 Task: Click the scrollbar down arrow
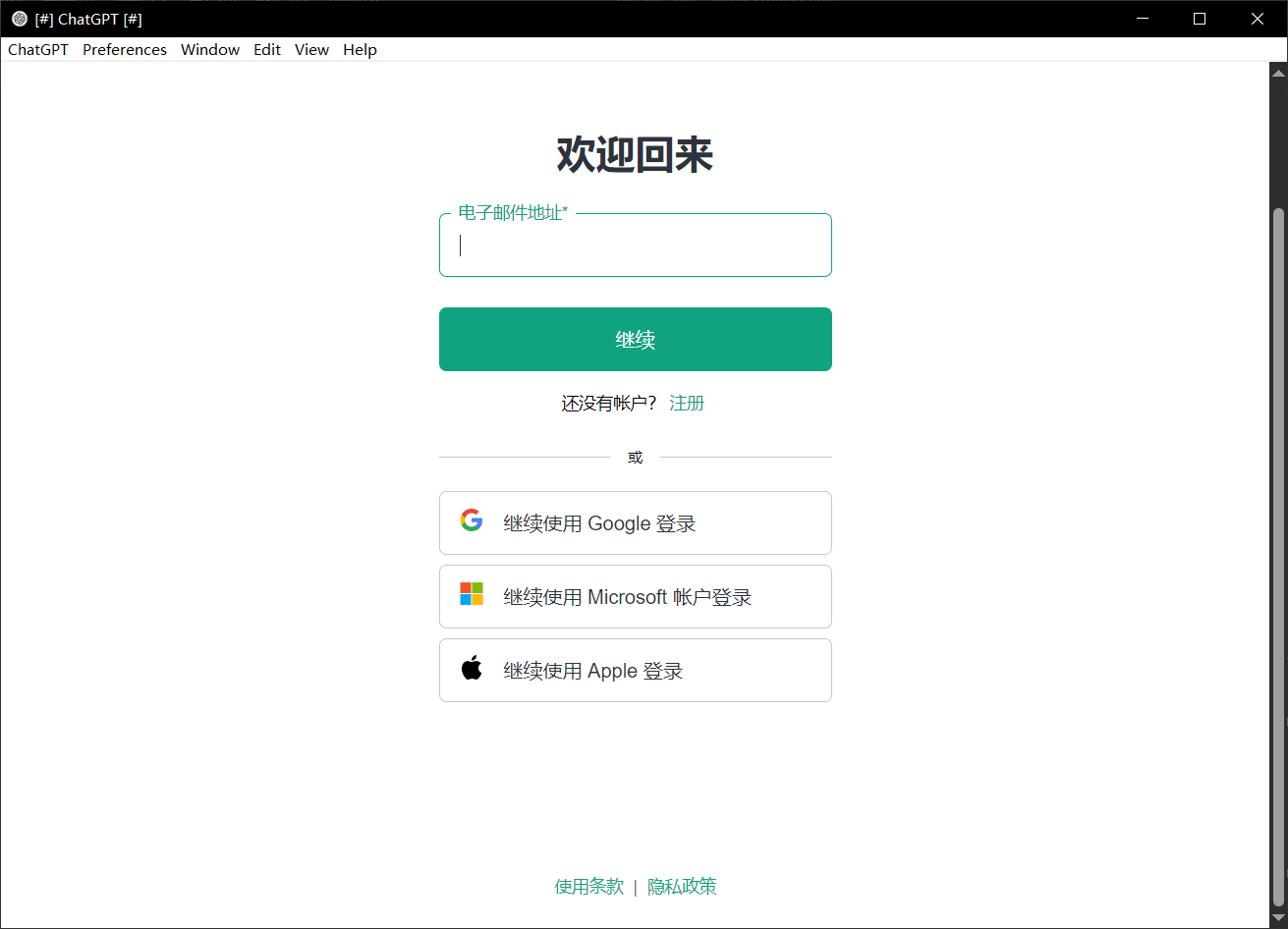[1278, 918]
